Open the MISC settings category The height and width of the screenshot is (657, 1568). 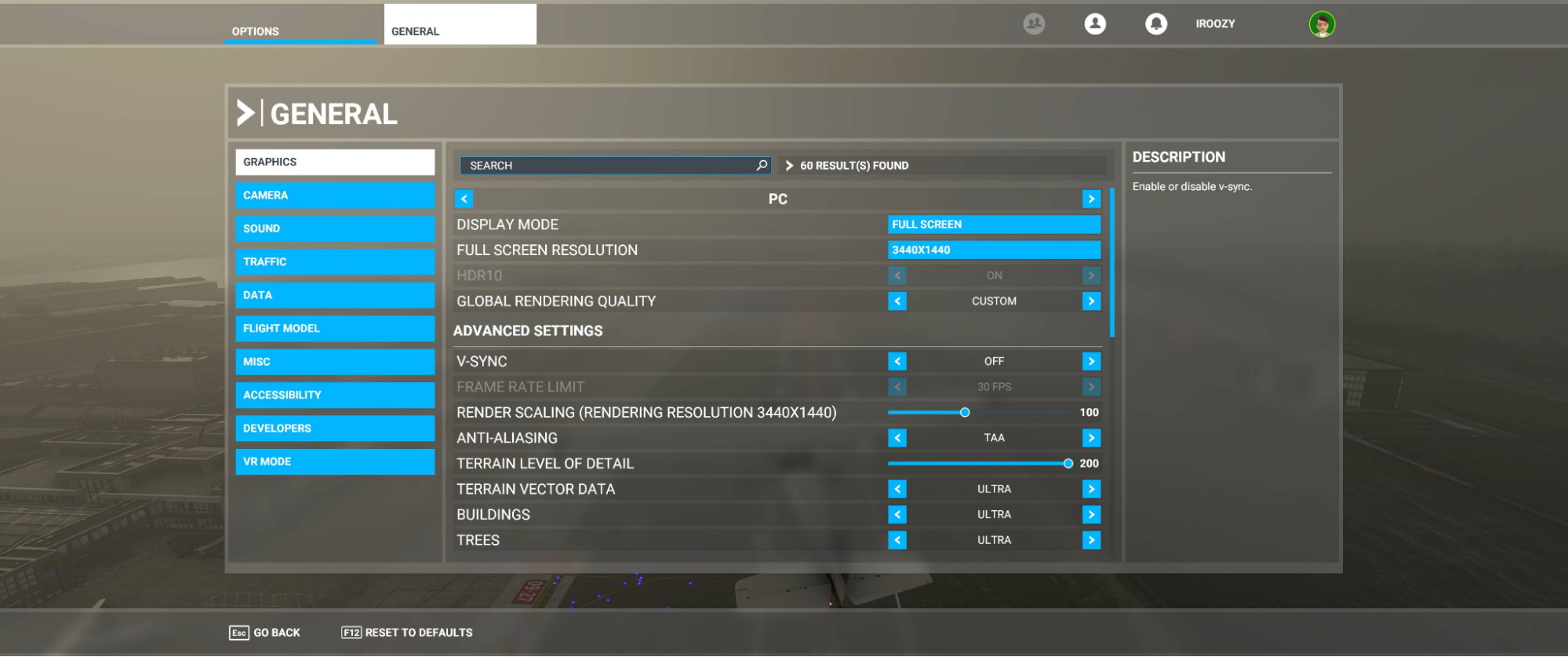(335, 362)
